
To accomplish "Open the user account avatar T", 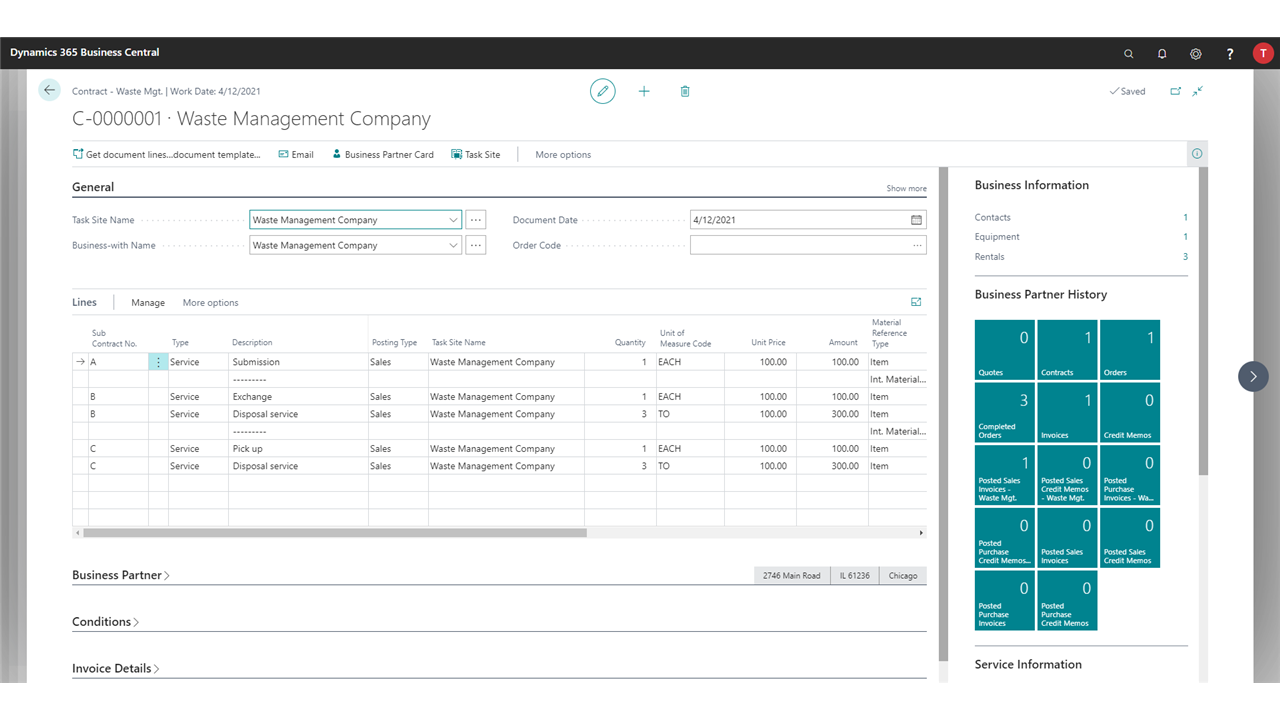I will coord(1263,53).
